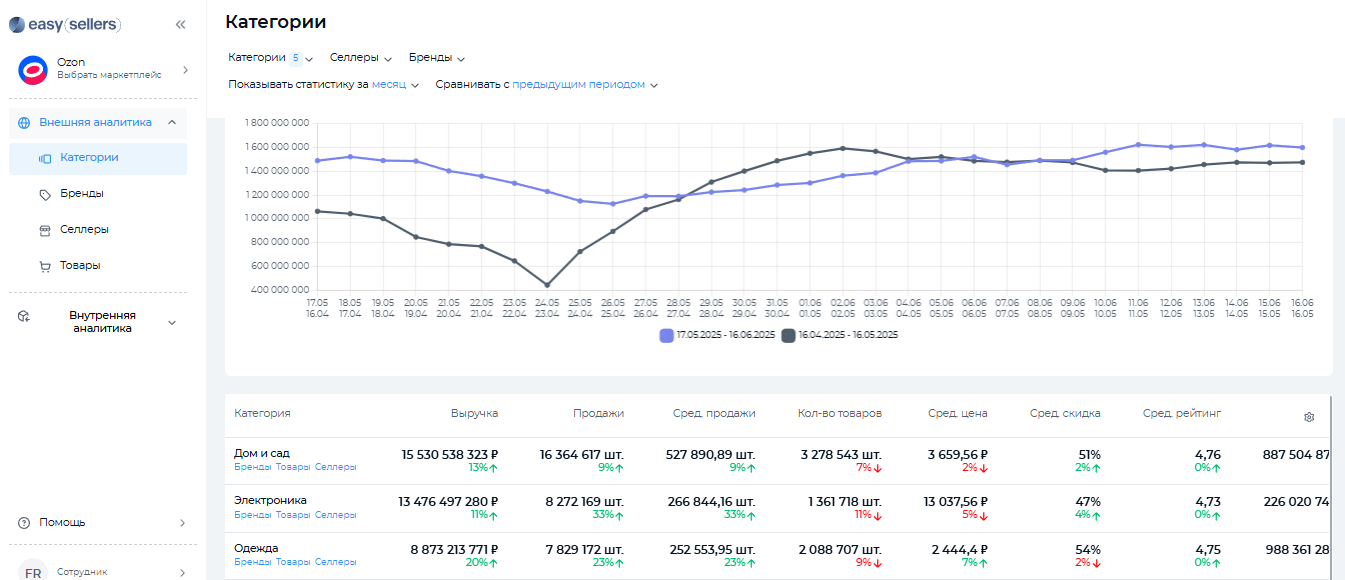
Task: Open the Селлеры filter dropdown
Action: [360, 58]
